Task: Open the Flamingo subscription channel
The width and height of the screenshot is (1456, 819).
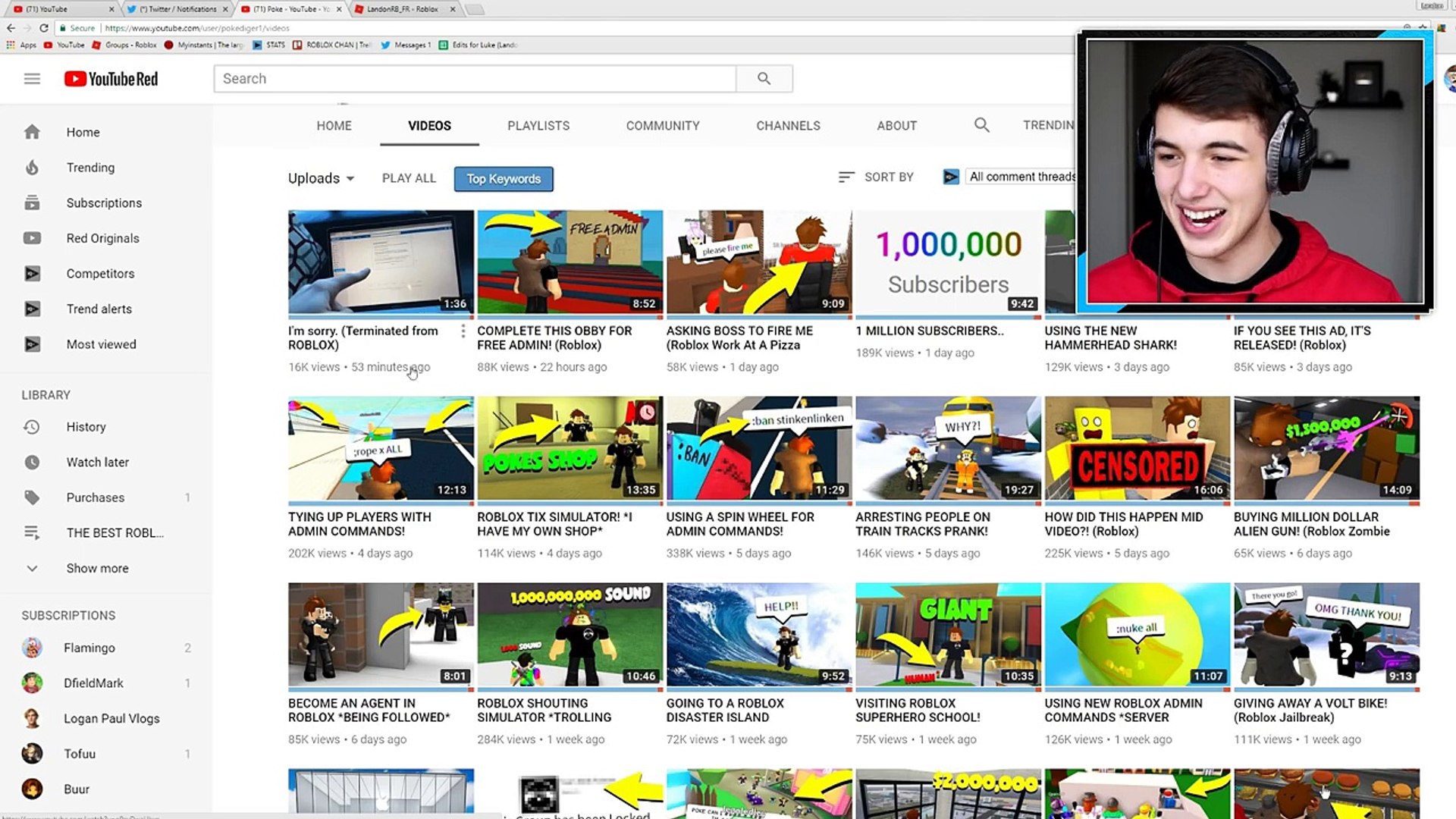Action: pos(89,648)
